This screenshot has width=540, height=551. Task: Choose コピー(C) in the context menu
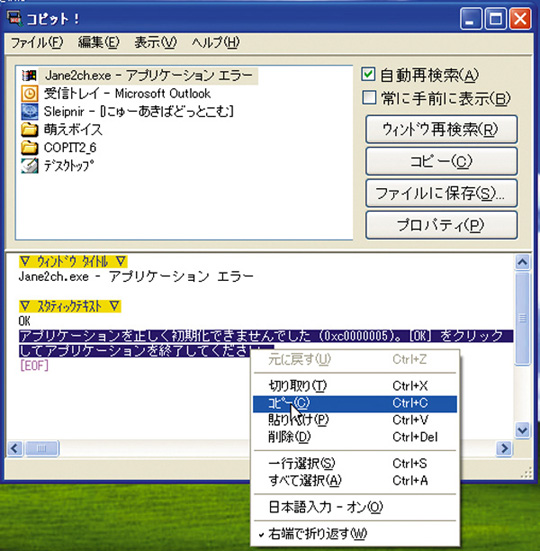coord(355,403)
